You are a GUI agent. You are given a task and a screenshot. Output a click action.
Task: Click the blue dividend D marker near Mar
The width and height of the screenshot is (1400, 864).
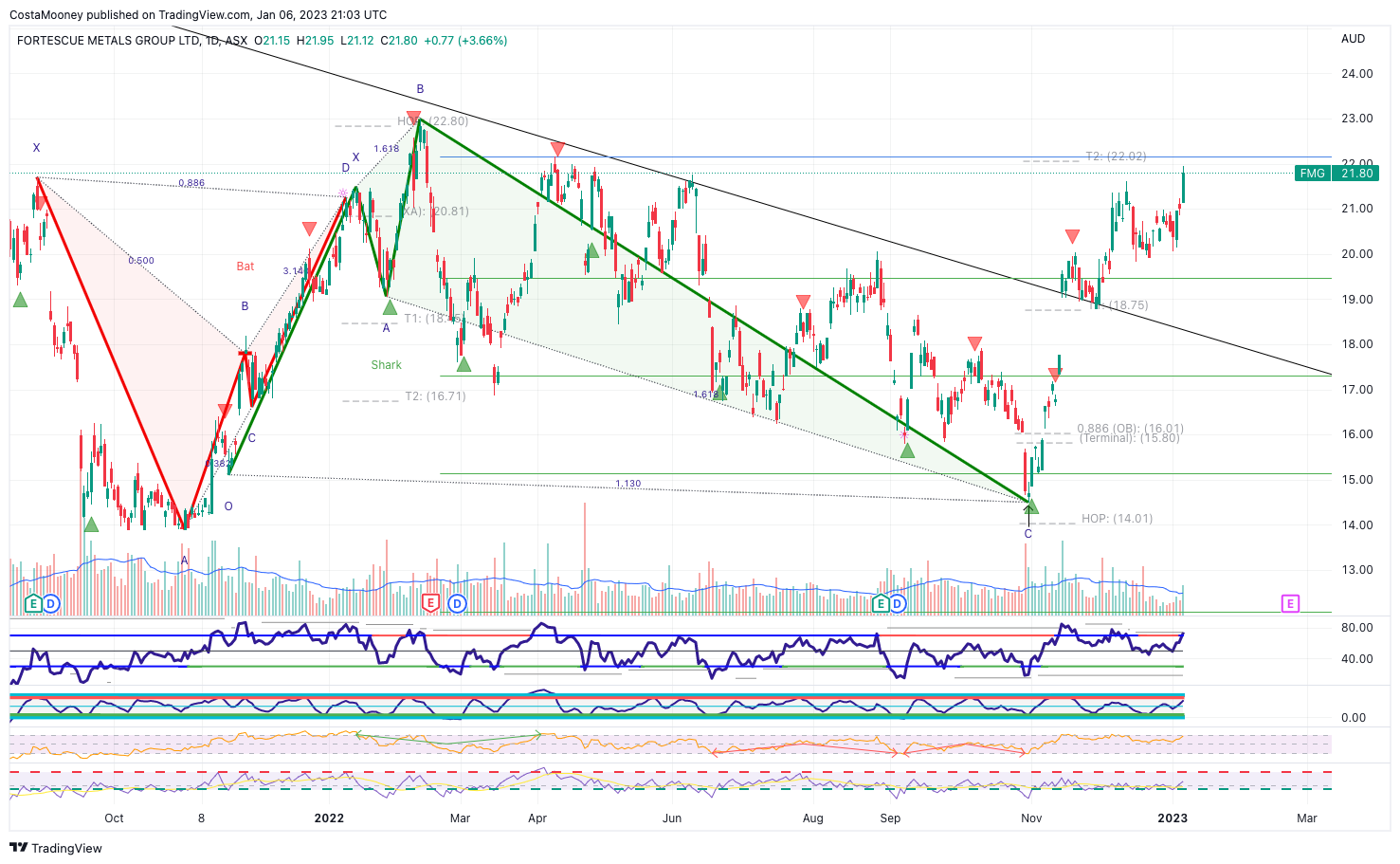(458, 603)
